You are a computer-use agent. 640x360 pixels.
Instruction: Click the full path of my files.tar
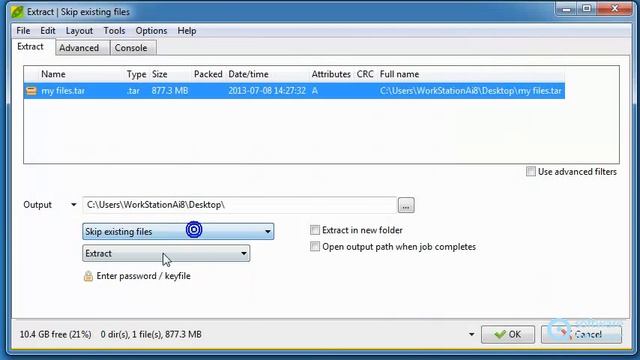click(471, 91)
